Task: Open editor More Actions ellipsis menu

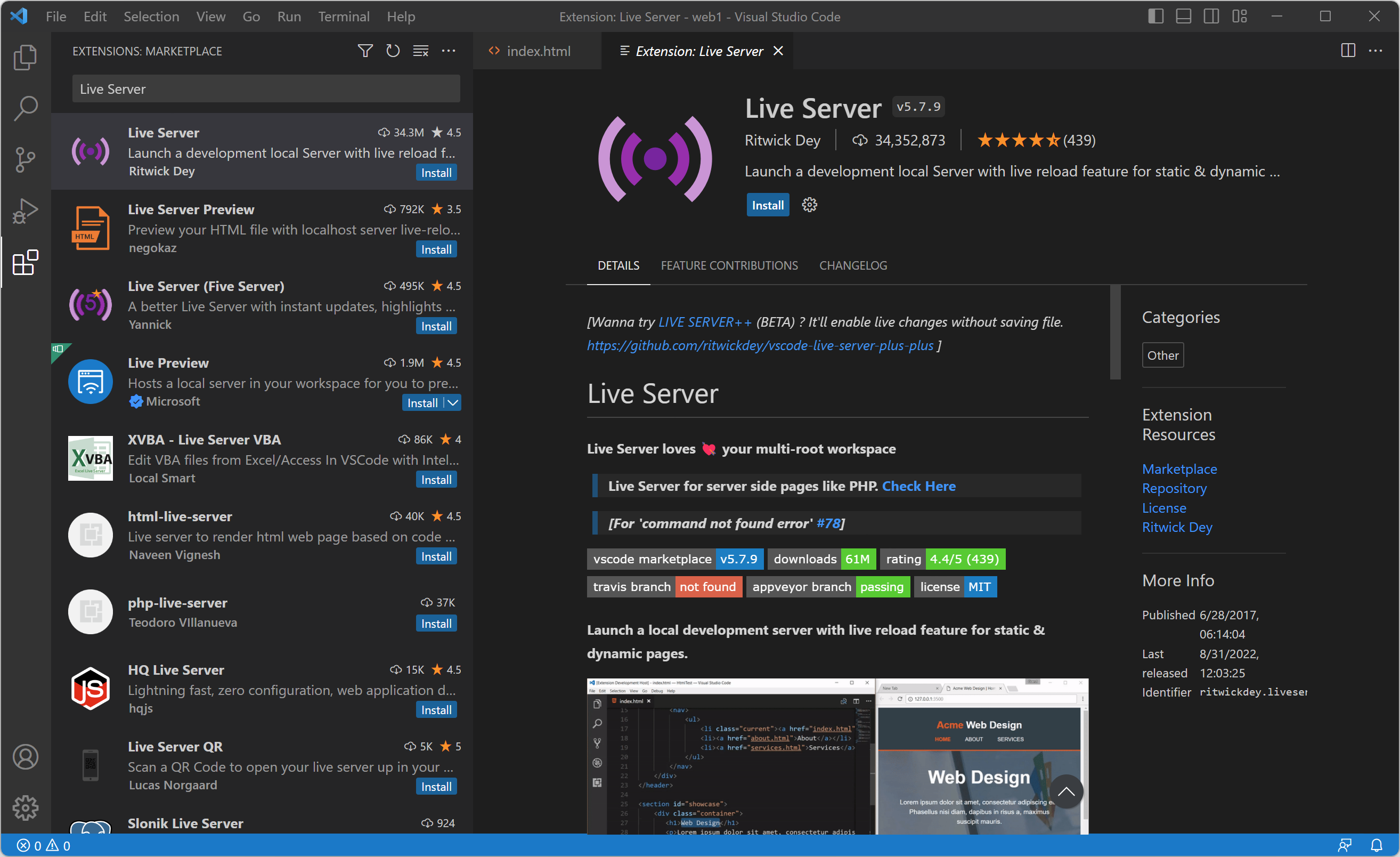Action: [x=1375, y=51]
